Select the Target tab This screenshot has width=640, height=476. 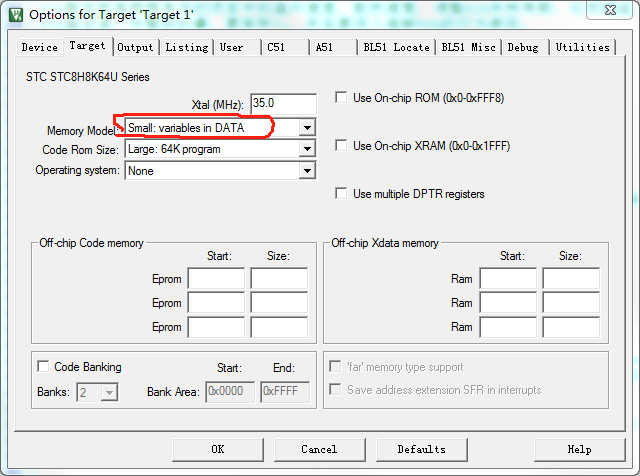(87, 46)
